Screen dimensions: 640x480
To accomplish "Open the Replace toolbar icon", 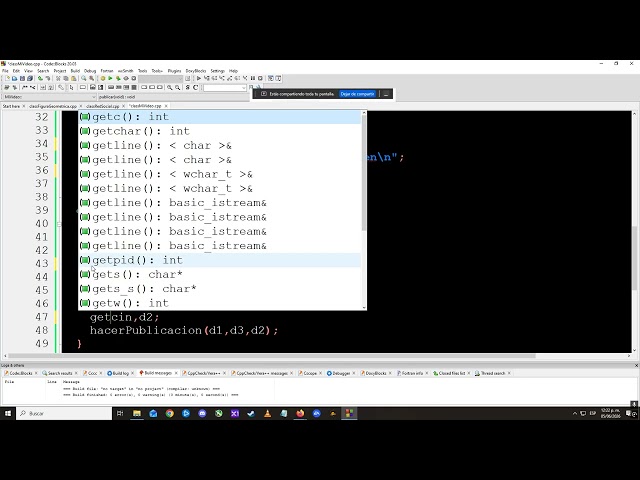I will (91, 78).
